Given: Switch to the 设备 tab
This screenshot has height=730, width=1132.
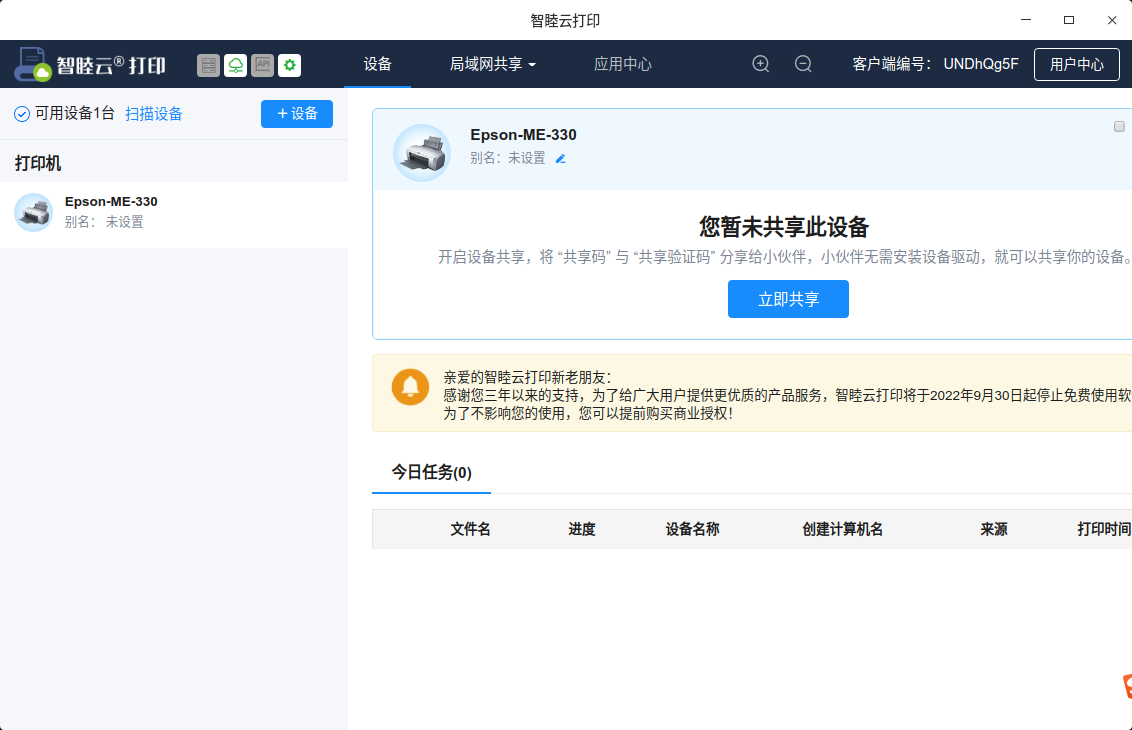Looking at the screenshot, I should click(x=378, y=64).
